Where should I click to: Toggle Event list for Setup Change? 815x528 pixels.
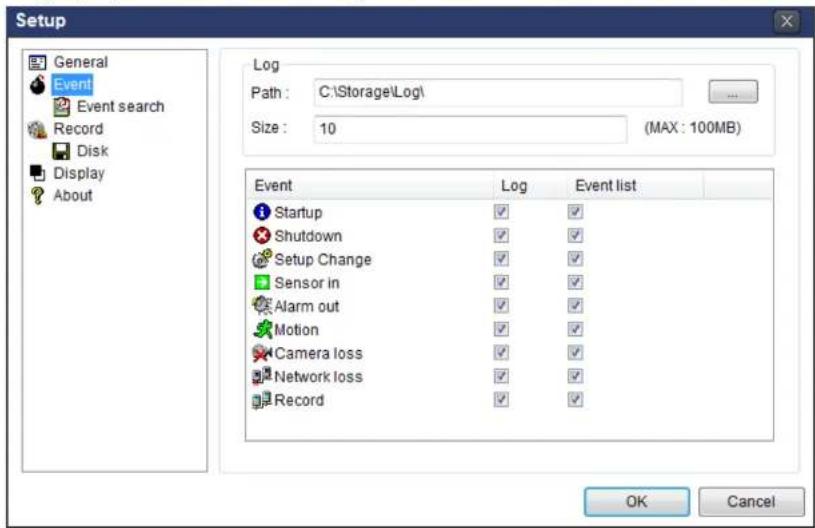pos(575,259)
